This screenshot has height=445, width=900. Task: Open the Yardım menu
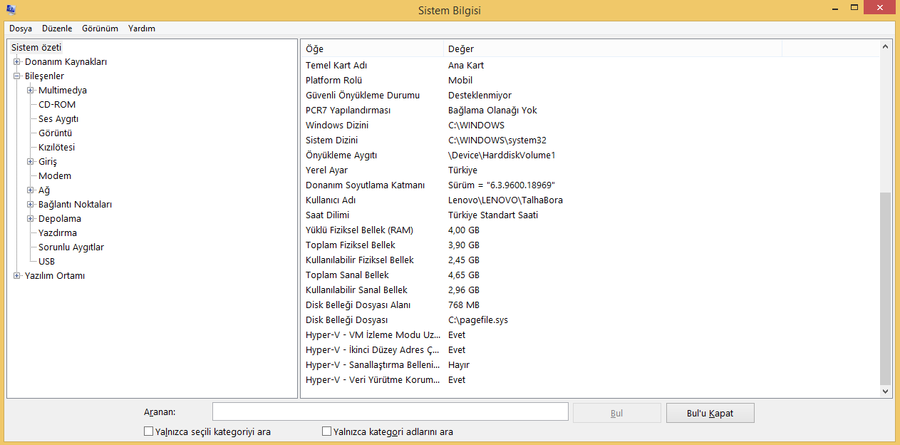142,29
